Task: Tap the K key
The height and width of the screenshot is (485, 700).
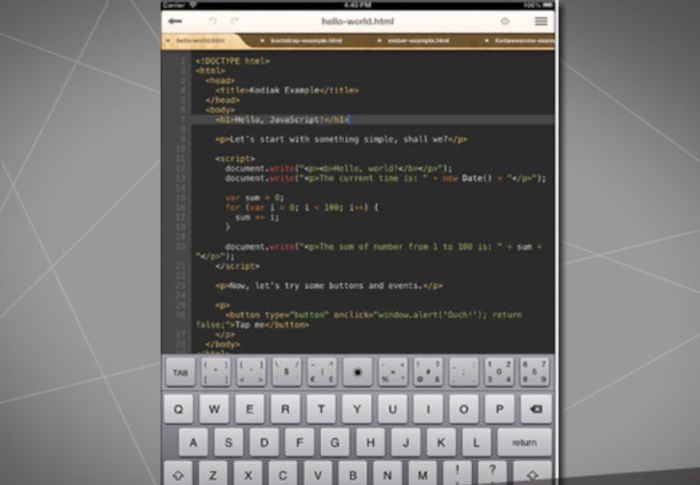Action: coord(441,443)
